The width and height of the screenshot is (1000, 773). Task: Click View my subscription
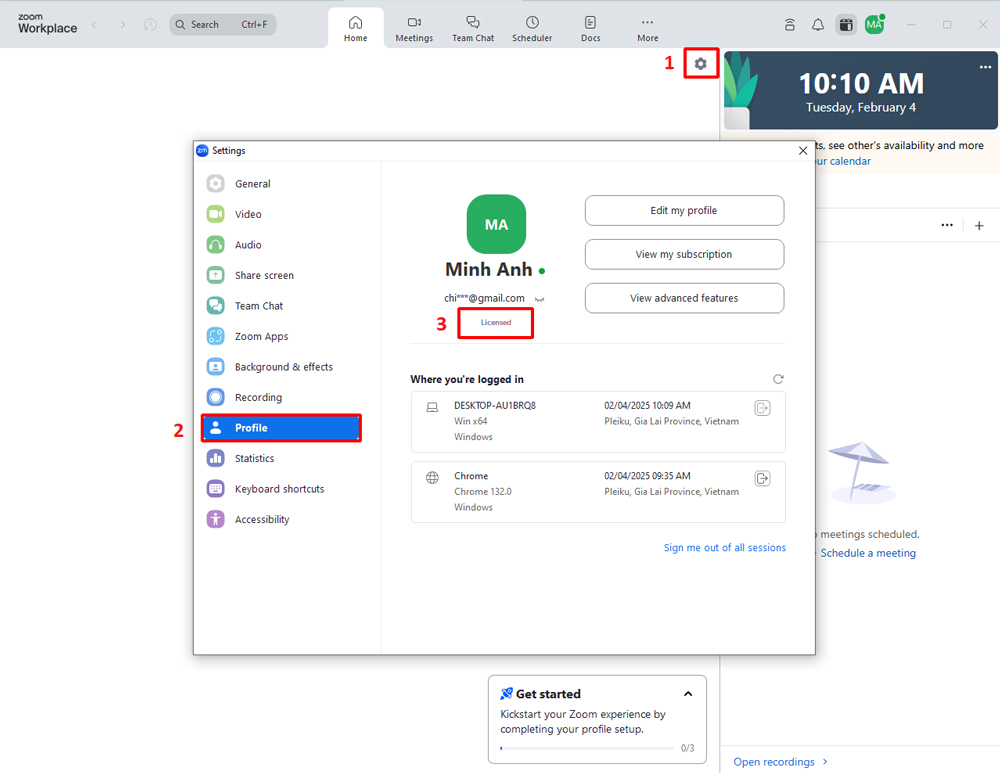[684, 254]
